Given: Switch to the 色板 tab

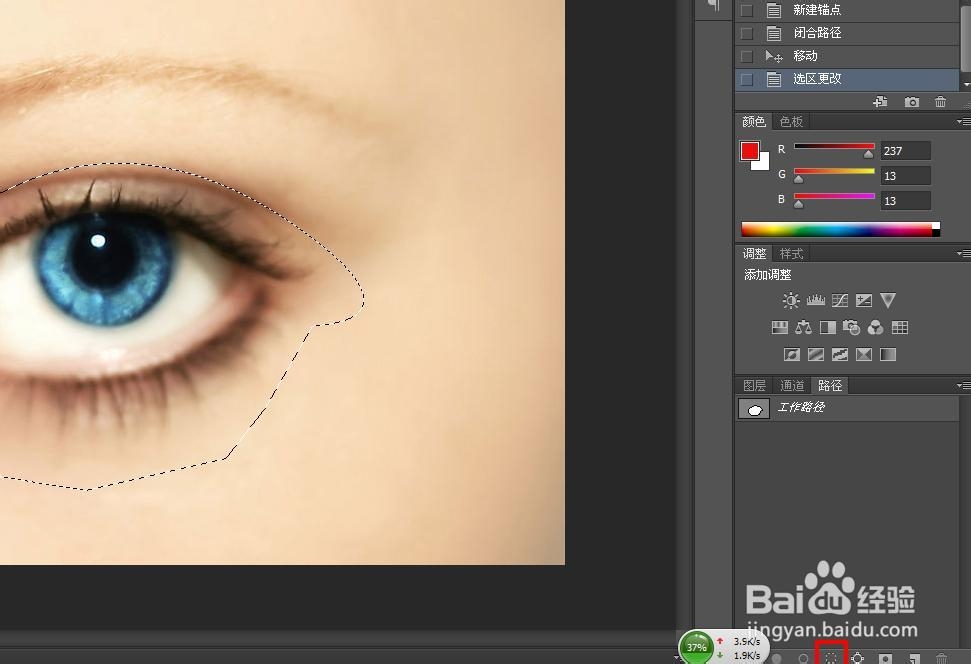Looking at the screenshot, I should (x=791, y=121).
